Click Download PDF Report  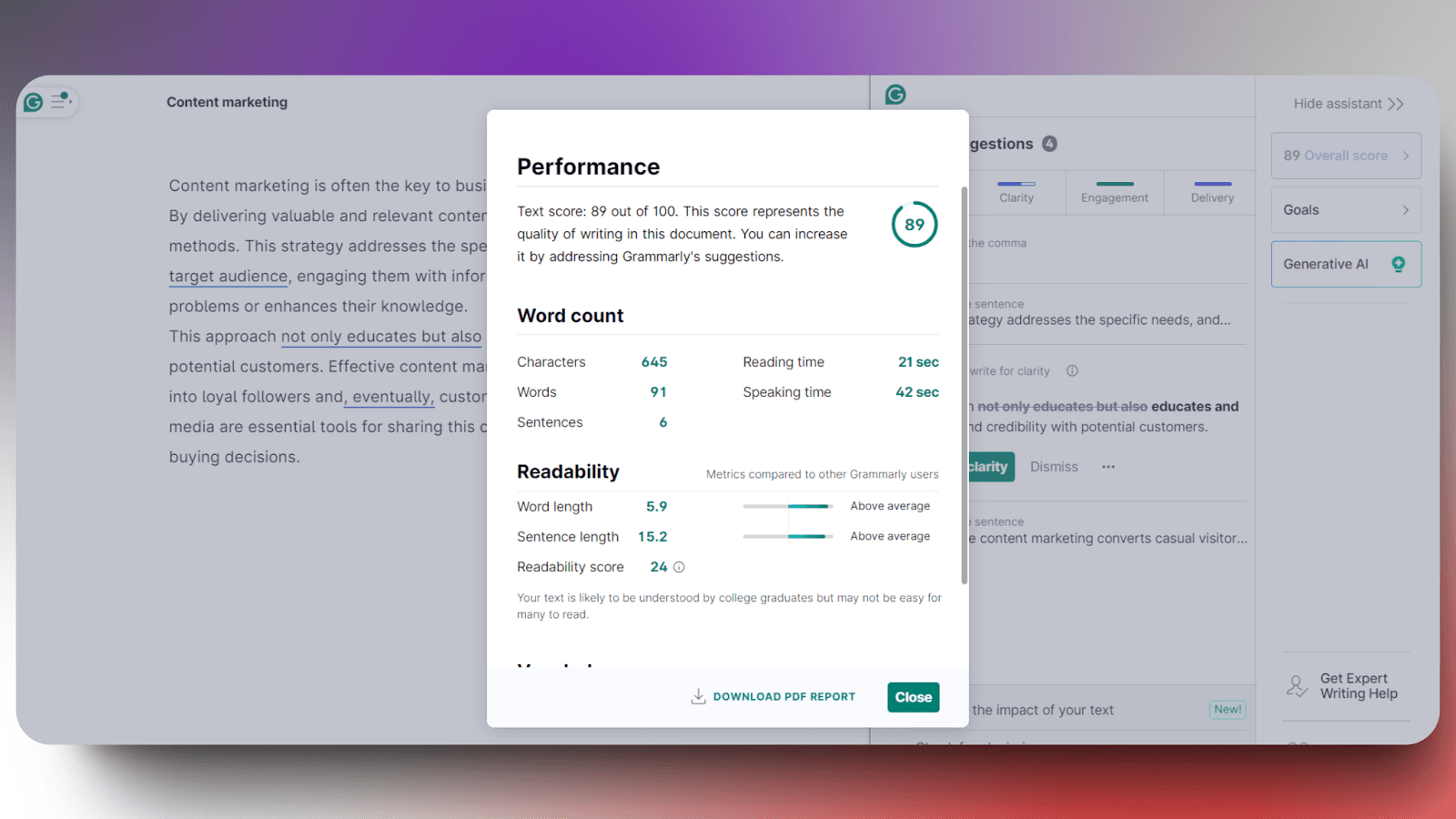pos(773,696)
